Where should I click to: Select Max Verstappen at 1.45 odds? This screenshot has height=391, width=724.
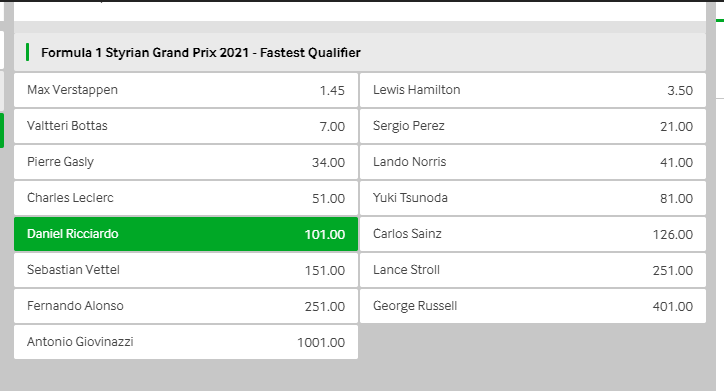click(186, 90)
